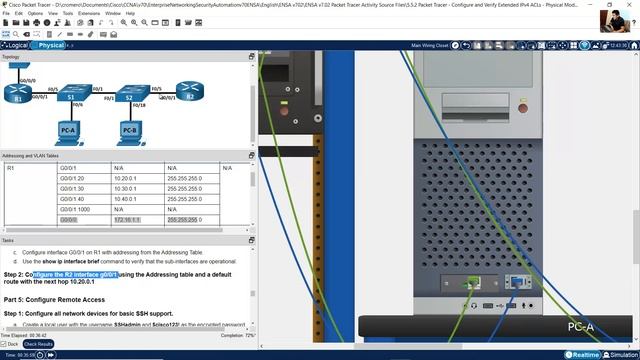Screen dimensions: 640x360
Task: Click switch S1 in the topology diagram
Action: (74, 93)
